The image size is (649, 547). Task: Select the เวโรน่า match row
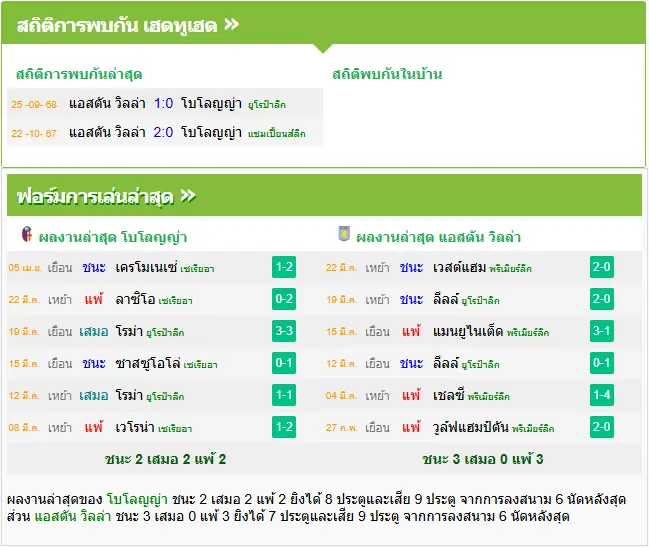(165, 427)
